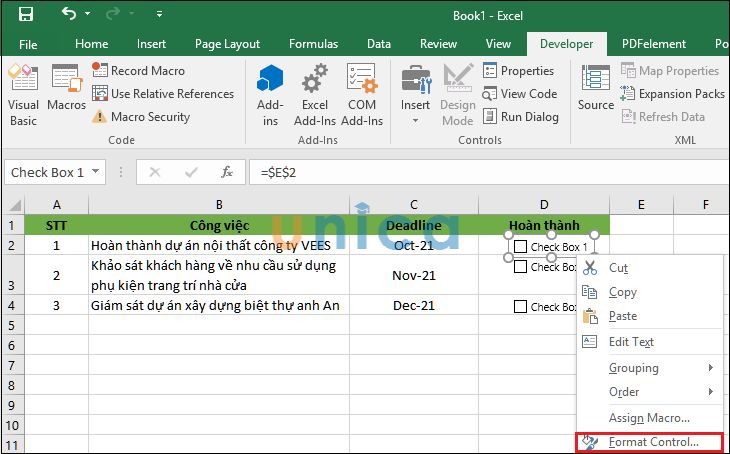
Task: Expand the Order submenu
Action: 650,392
